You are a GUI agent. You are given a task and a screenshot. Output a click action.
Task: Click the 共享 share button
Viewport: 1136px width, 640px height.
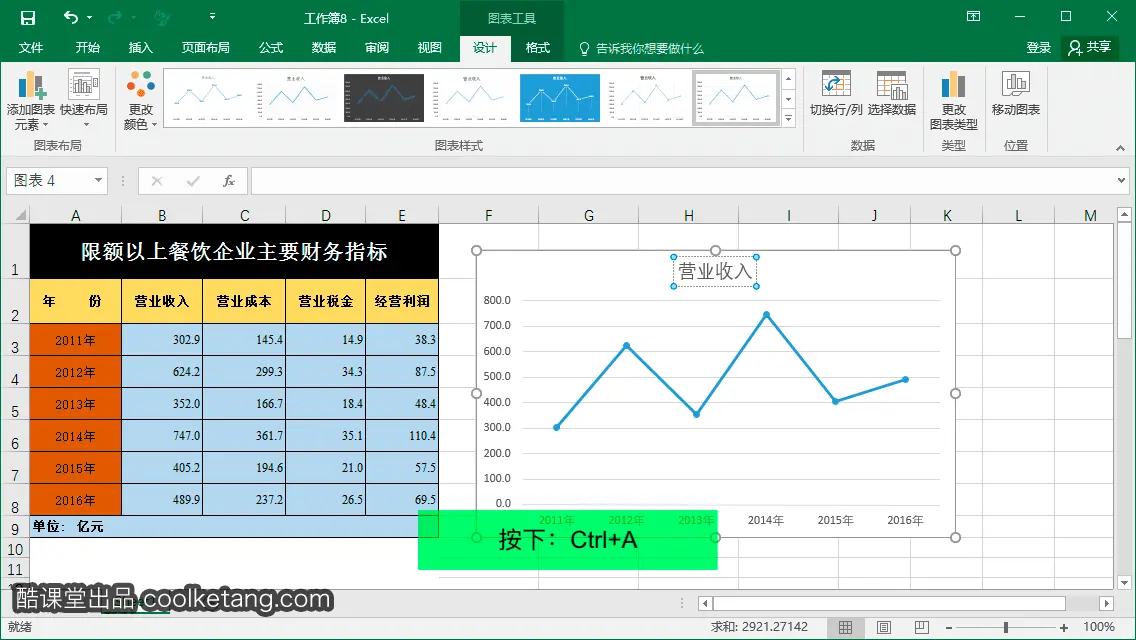pyautogui.click(x=1090, y=48)
